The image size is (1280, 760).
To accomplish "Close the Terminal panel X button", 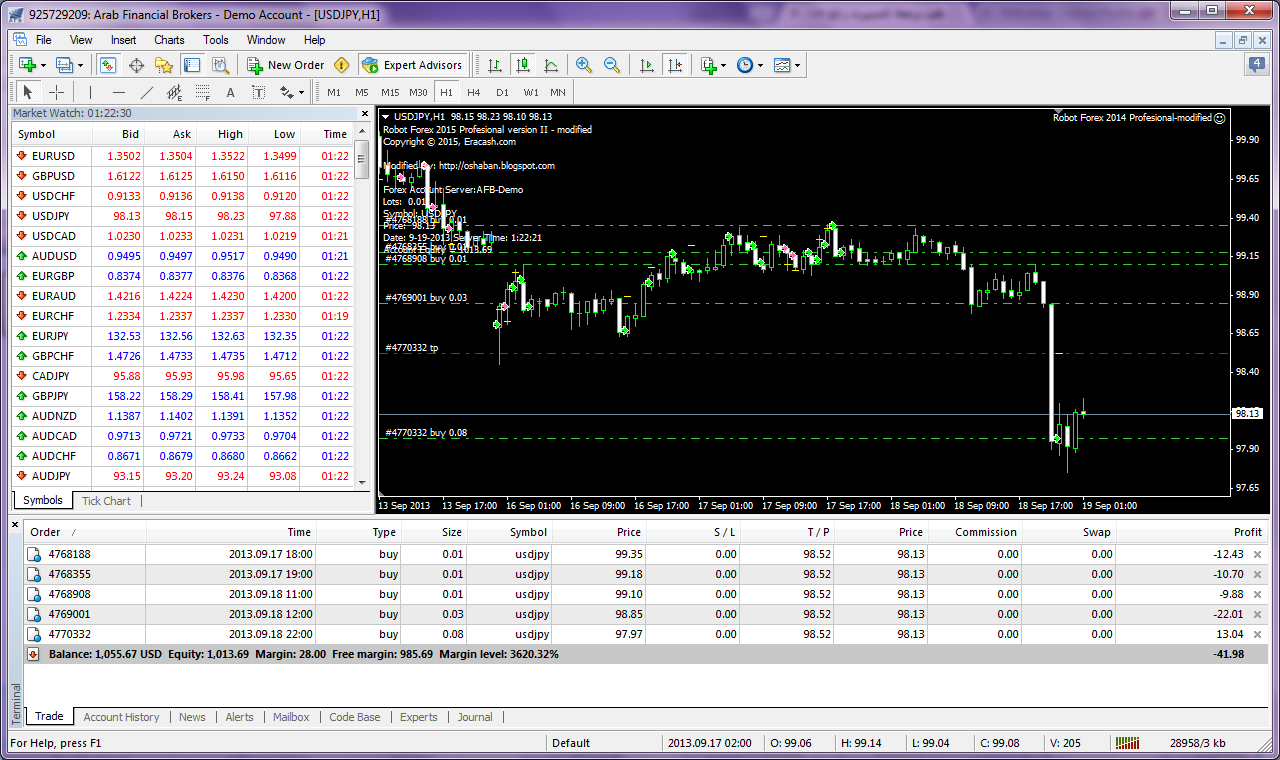I will pos(15,524).
